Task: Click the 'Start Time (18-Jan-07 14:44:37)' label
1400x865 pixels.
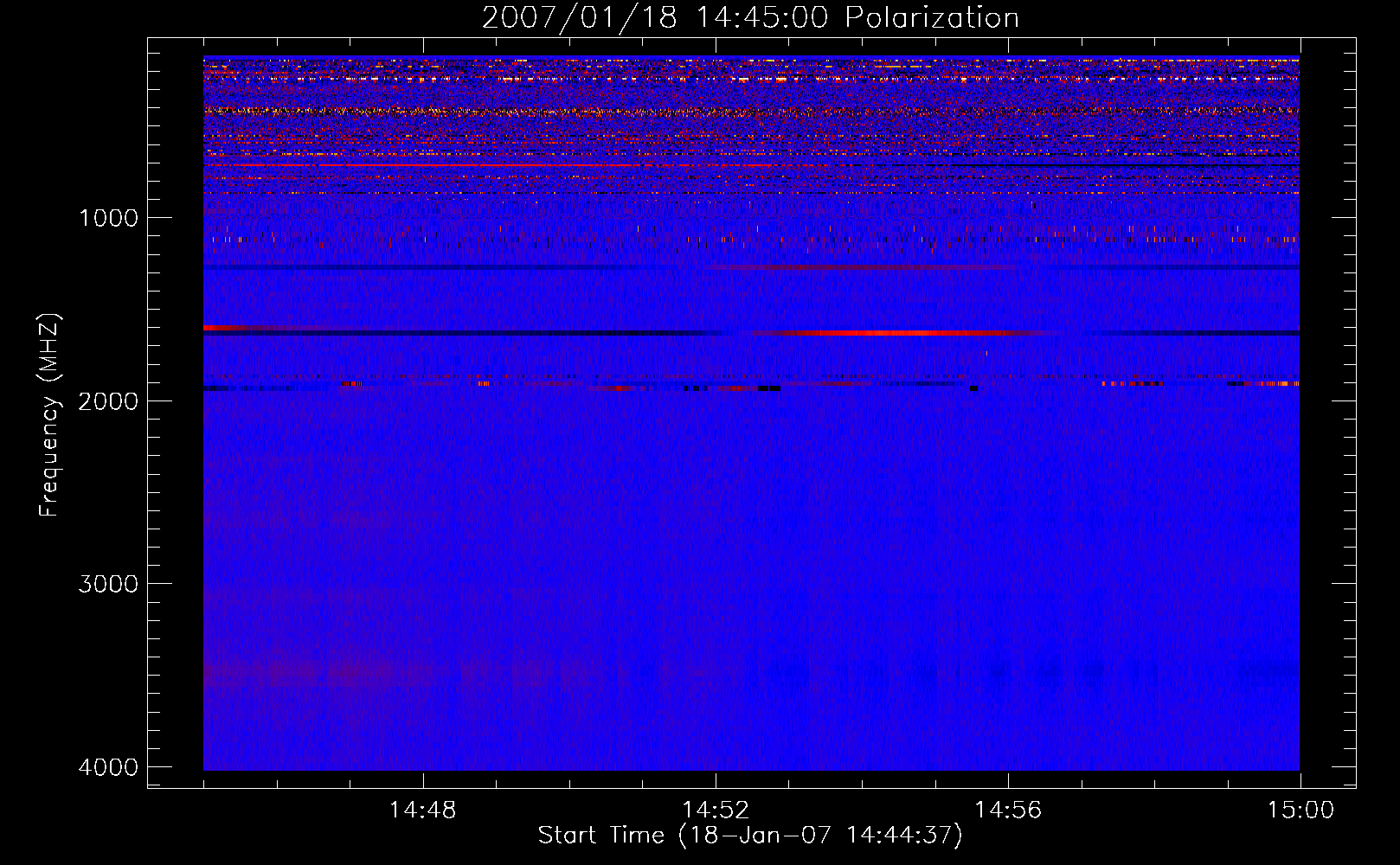Action: 750,836
